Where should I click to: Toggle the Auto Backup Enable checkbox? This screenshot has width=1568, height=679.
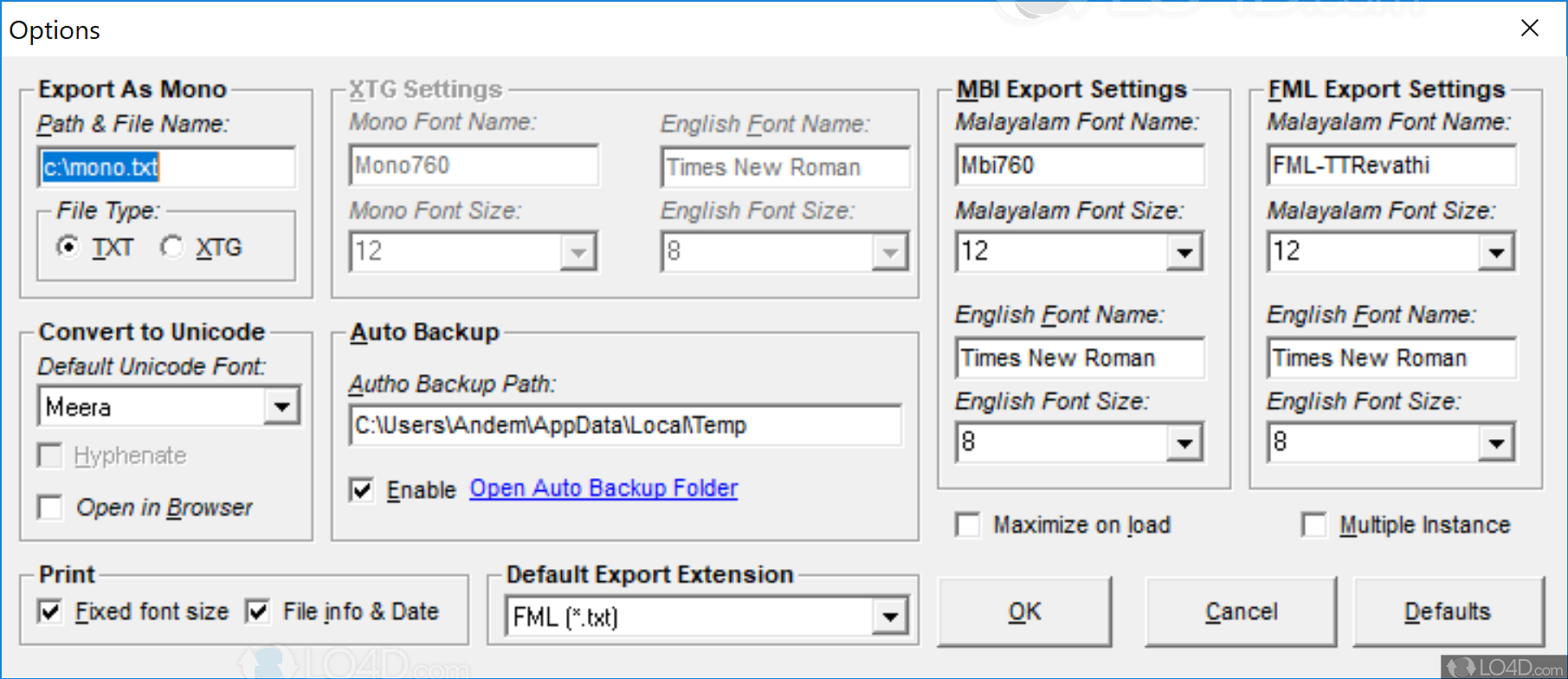point(362,490)
